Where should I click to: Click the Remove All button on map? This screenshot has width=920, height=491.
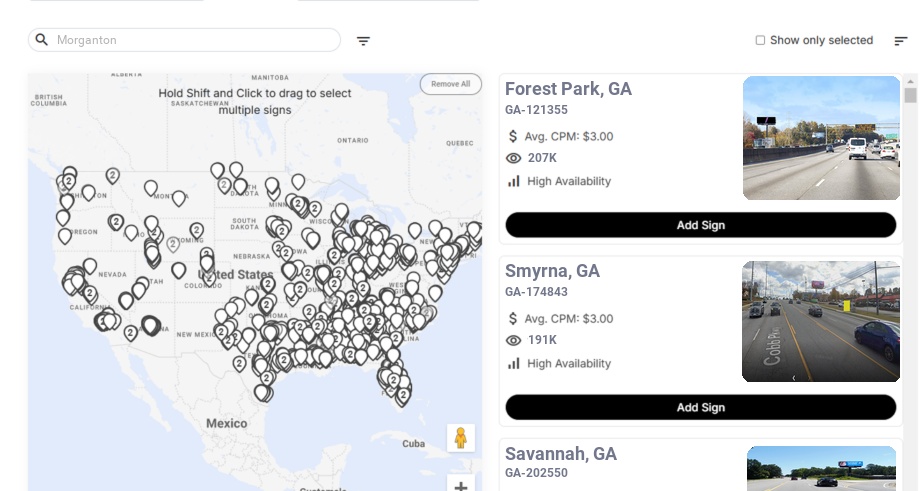(450, 84)
